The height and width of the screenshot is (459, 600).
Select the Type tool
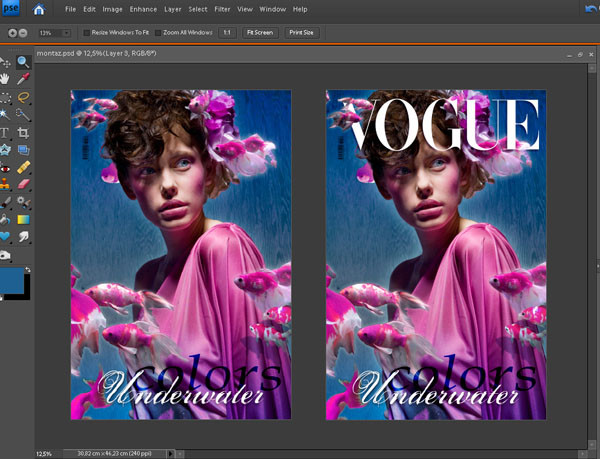point(5,133)
